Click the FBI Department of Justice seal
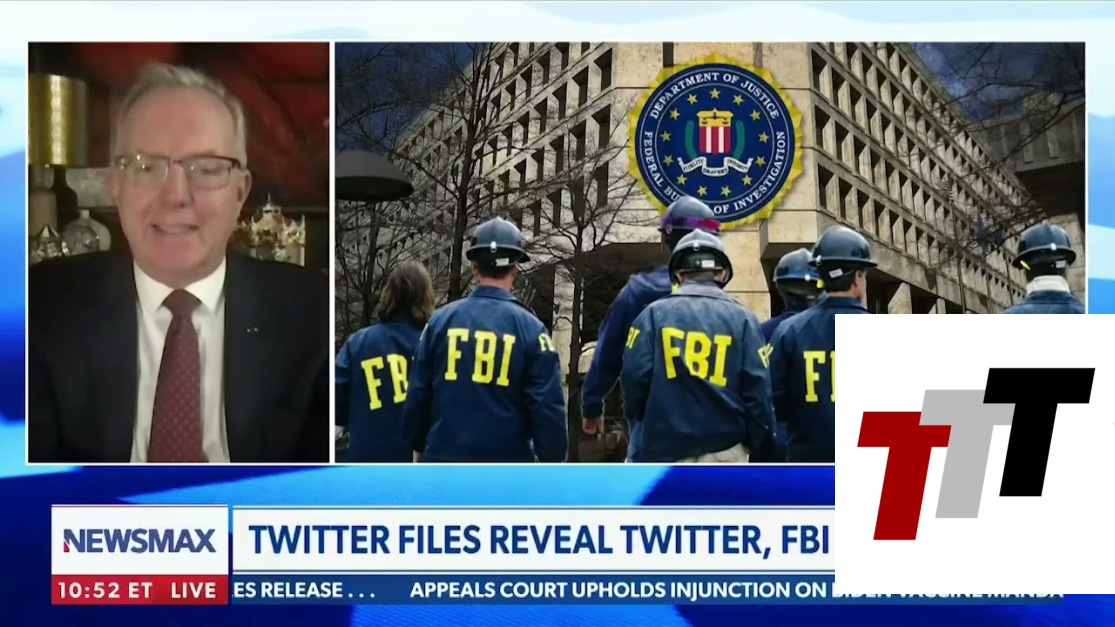Image resolution: width=1115 pixels, height=627 pixels. point(715,140)
